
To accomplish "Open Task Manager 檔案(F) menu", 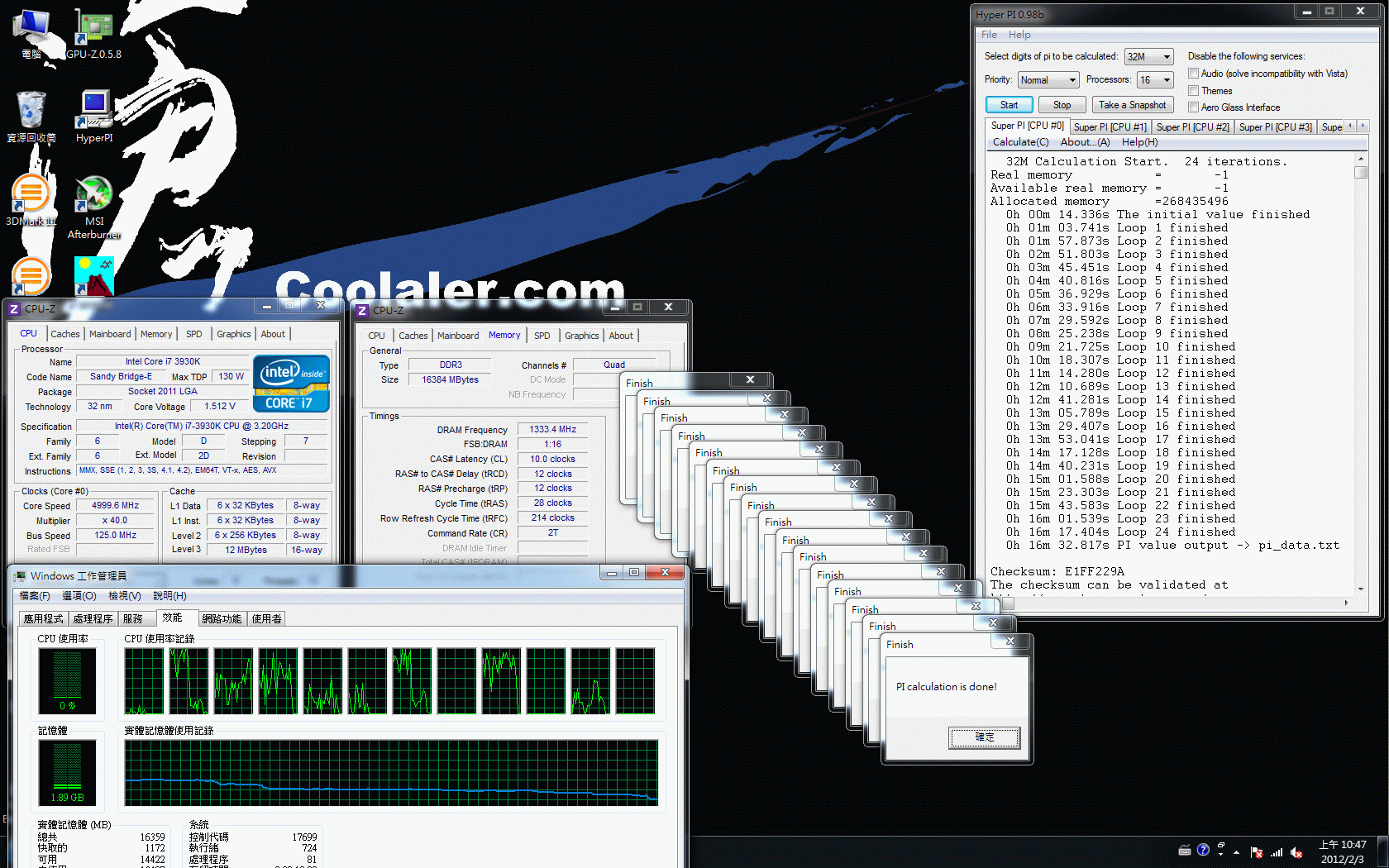I will tap(35, 596).
